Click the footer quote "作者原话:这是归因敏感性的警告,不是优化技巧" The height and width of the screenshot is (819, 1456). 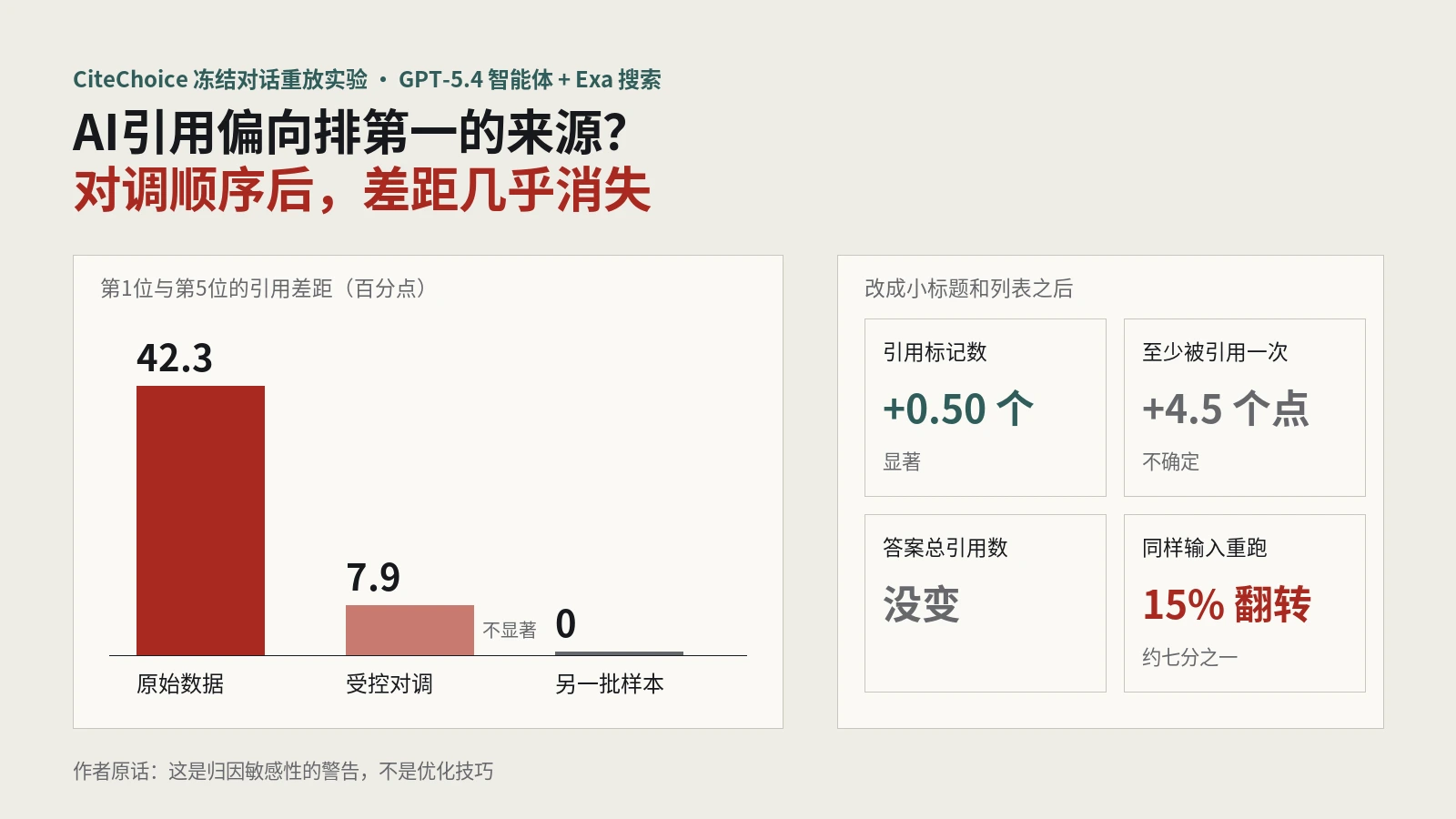coord(283,772)
